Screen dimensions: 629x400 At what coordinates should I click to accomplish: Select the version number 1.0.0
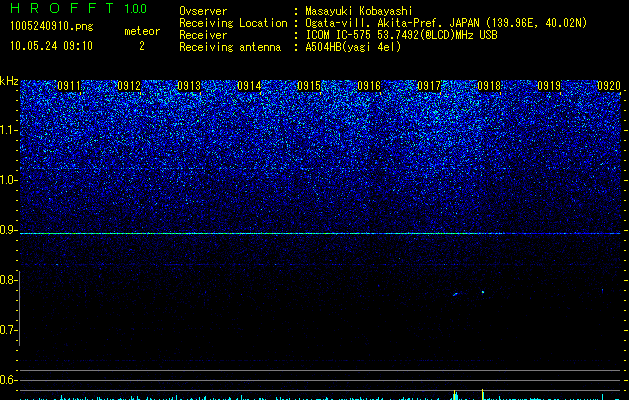(x=136, y=8)
